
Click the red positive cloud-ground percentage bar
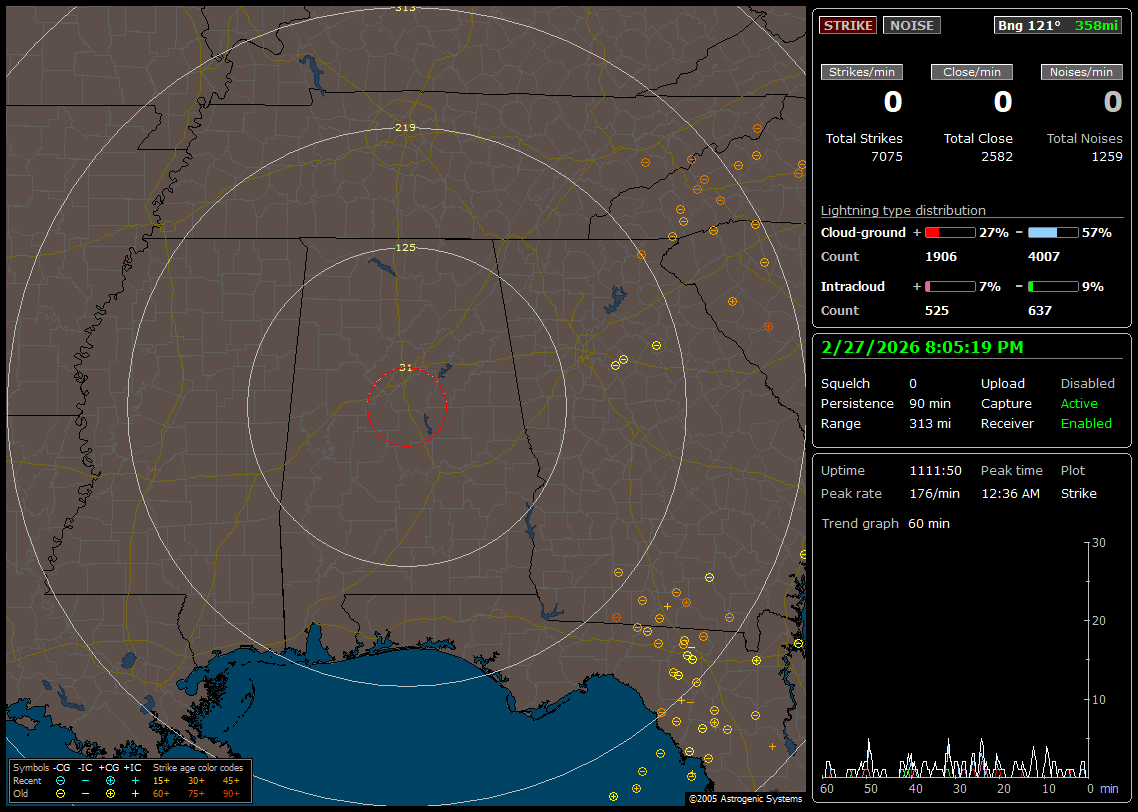click(949, 232)
